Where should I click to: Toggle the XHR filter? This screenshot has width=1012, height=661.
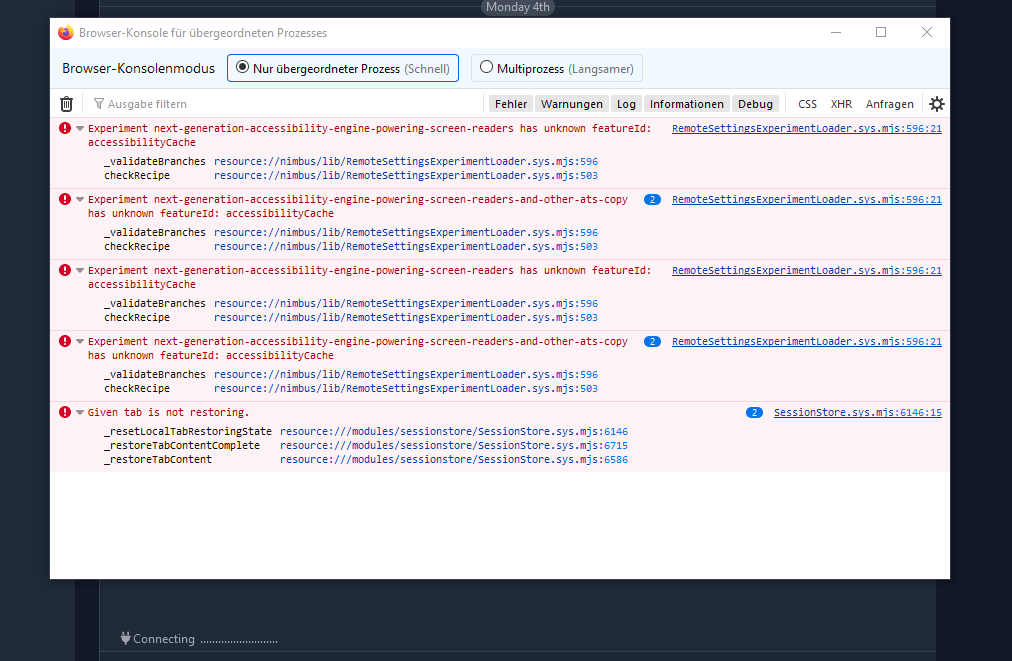pos(841,104)
